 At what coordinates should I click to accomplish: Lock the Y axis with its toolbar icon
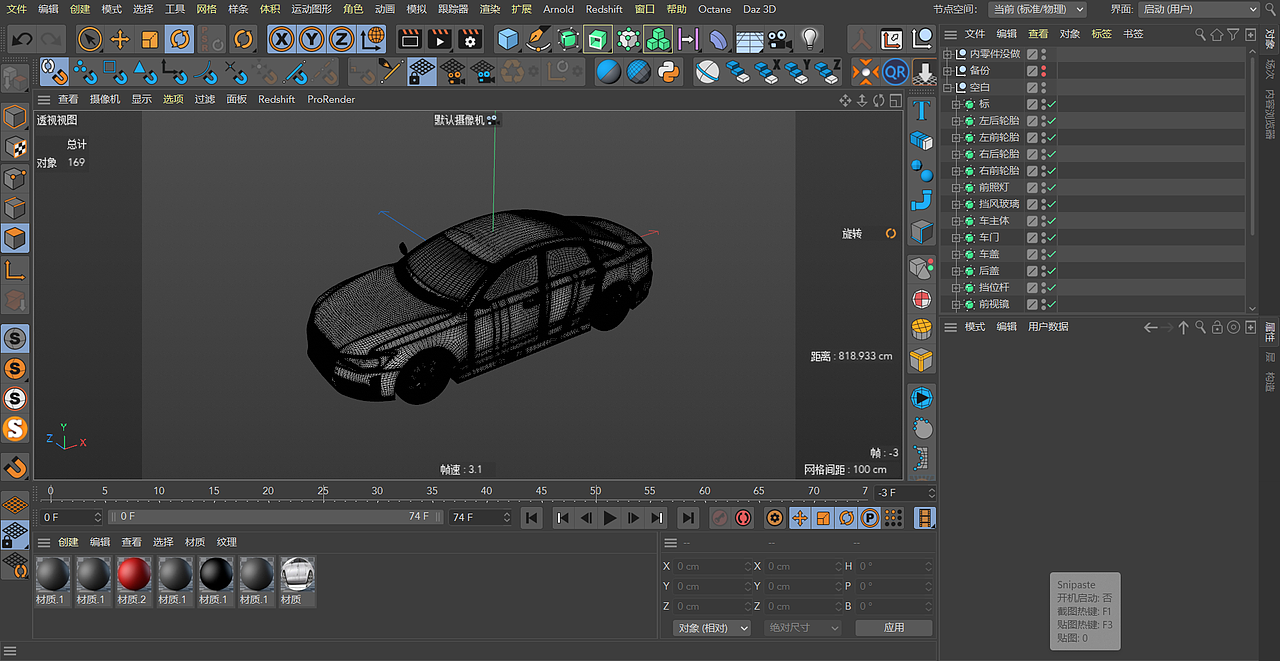[x=313, y=39]
